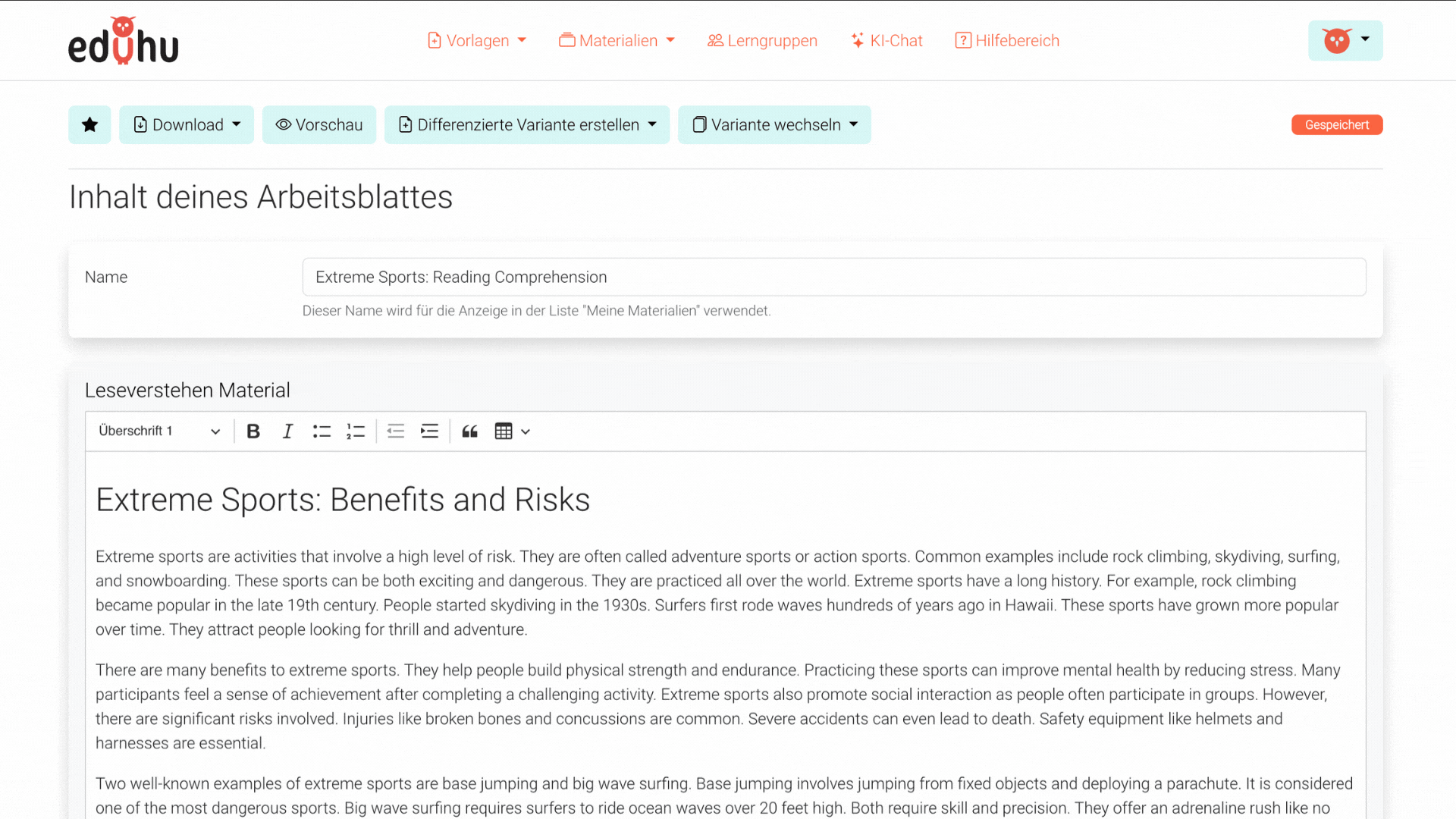The width and height of the screenshot is (1456, 819).
Task: Open the insert table dropdown
Action: click(x=513, y=431)
